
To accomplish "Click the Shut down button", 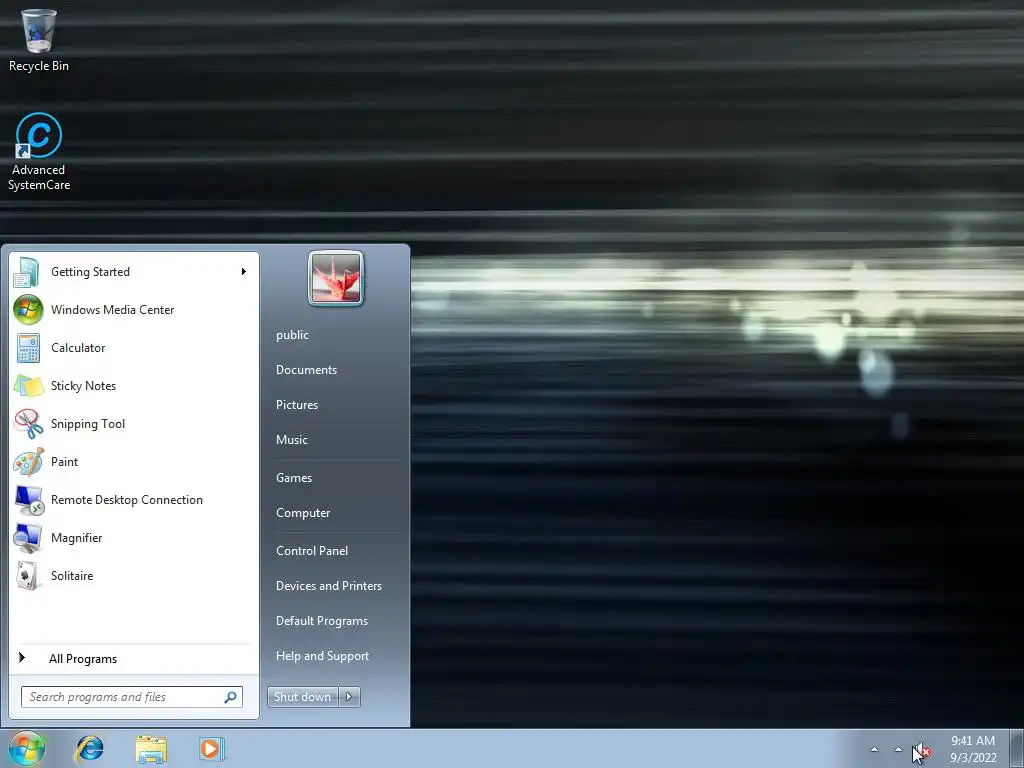I will pyautogui.click(x=303, y=697).
